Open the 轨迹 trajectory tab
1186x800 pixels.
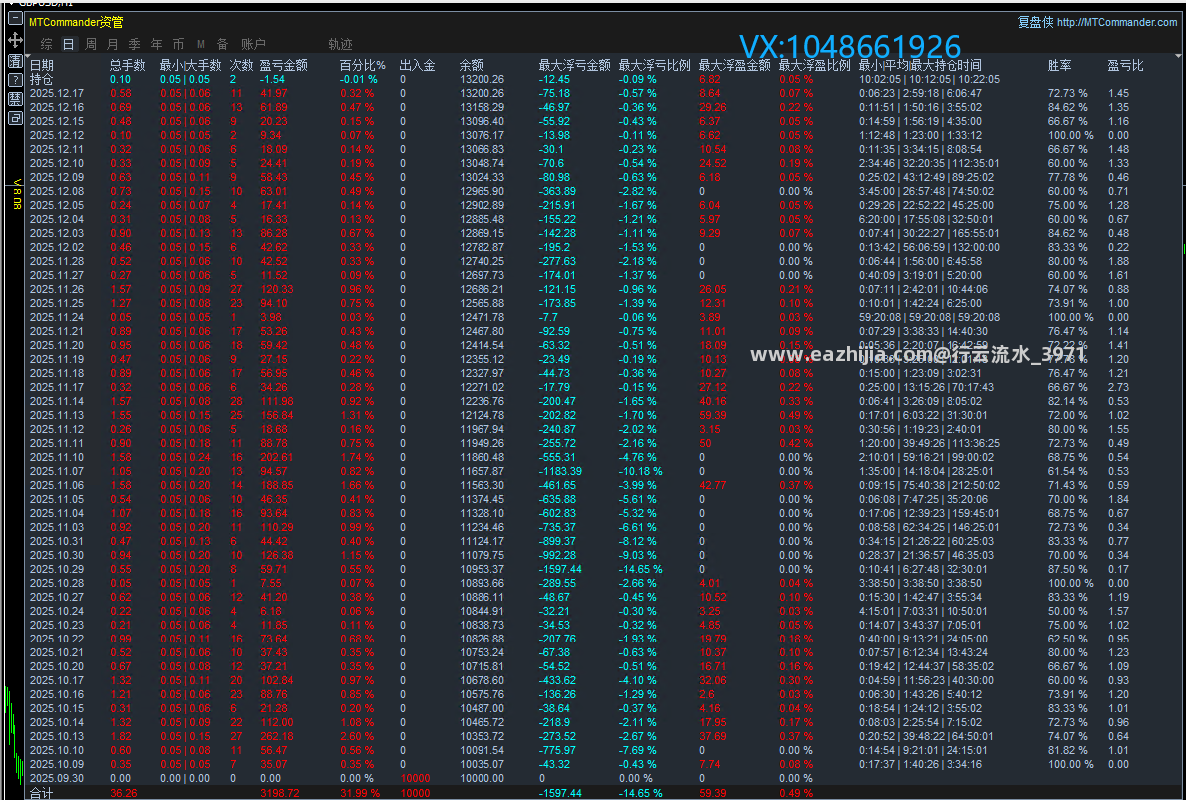pyautogui.click(x=340, y=45)
